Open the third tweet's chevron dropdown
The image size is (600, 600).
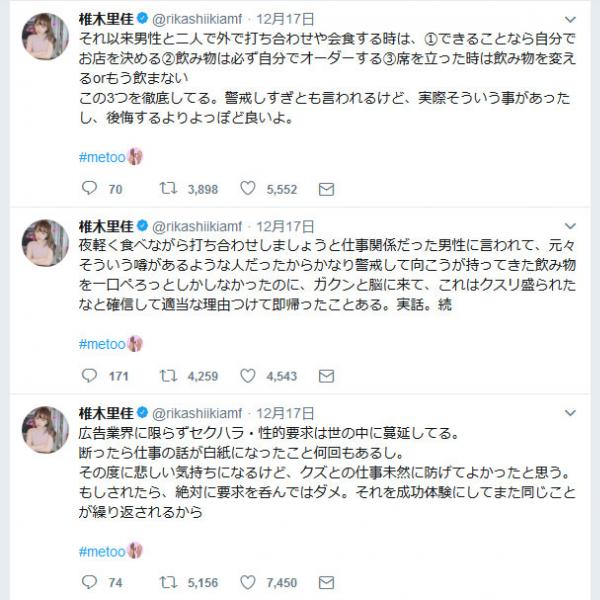[x=570, y=413]
